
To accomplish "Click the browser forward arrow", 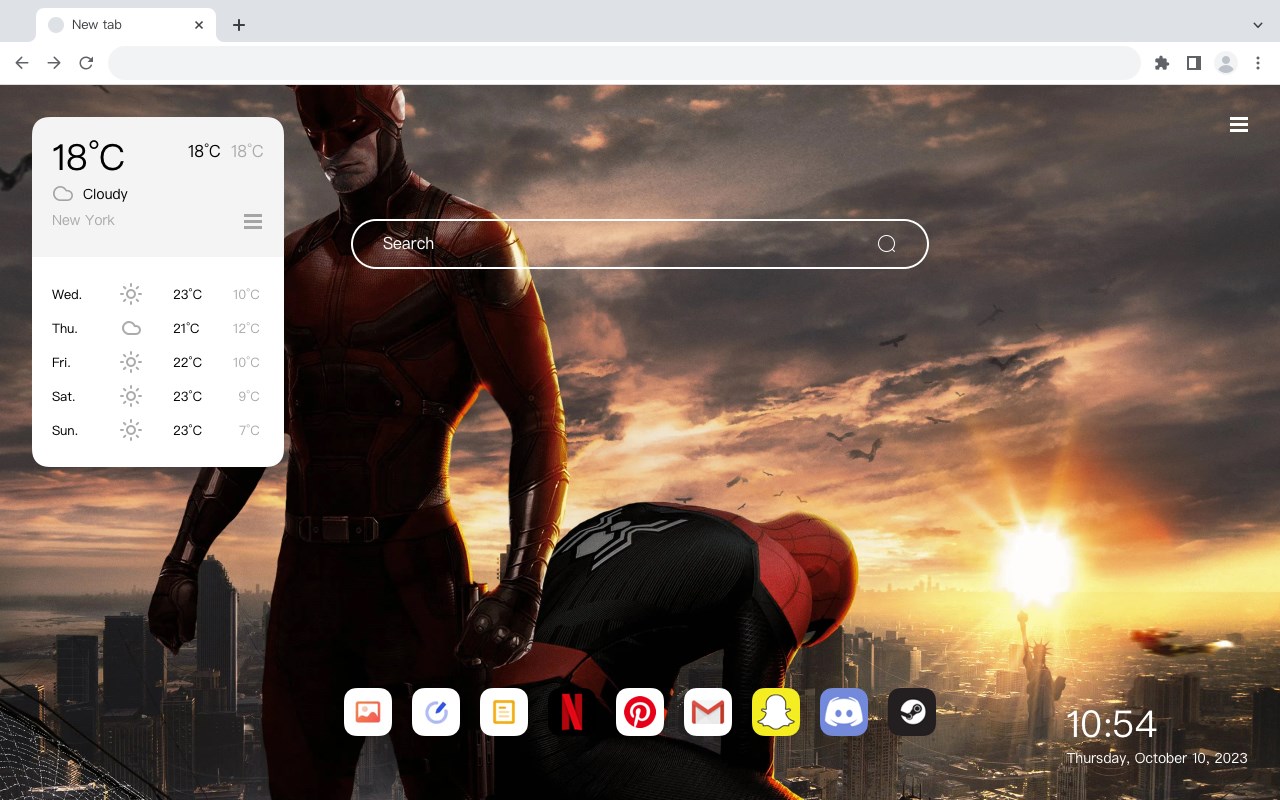I will 54,63.
